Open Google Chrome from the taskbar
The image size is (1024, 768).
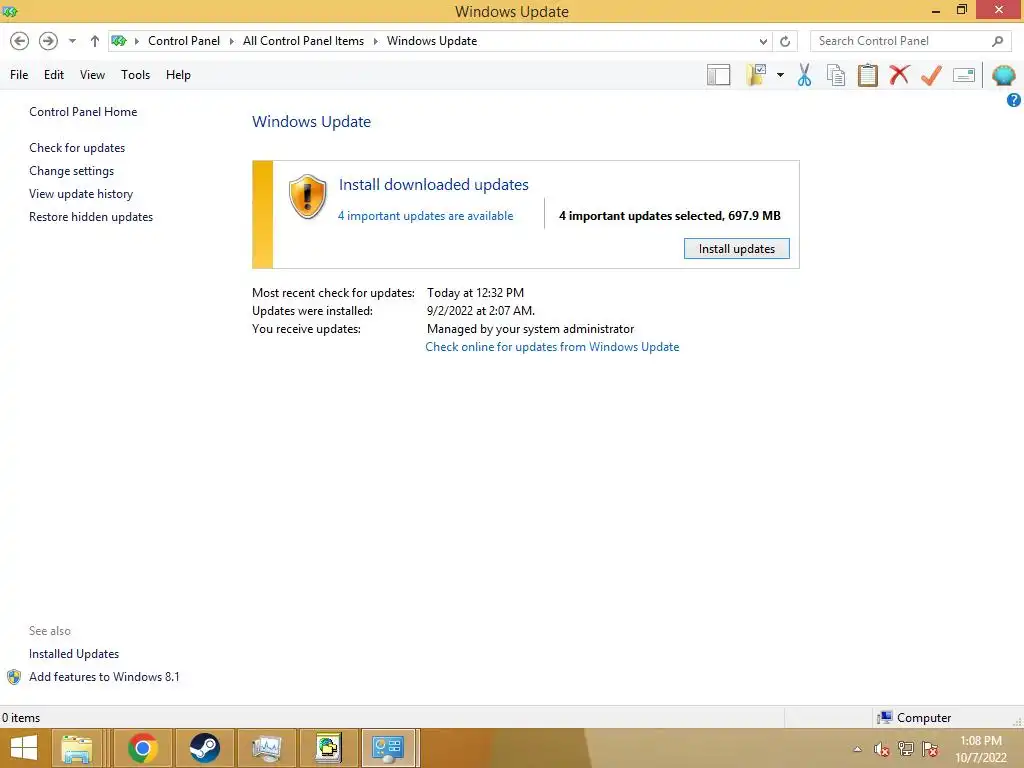tap(143, 748)
